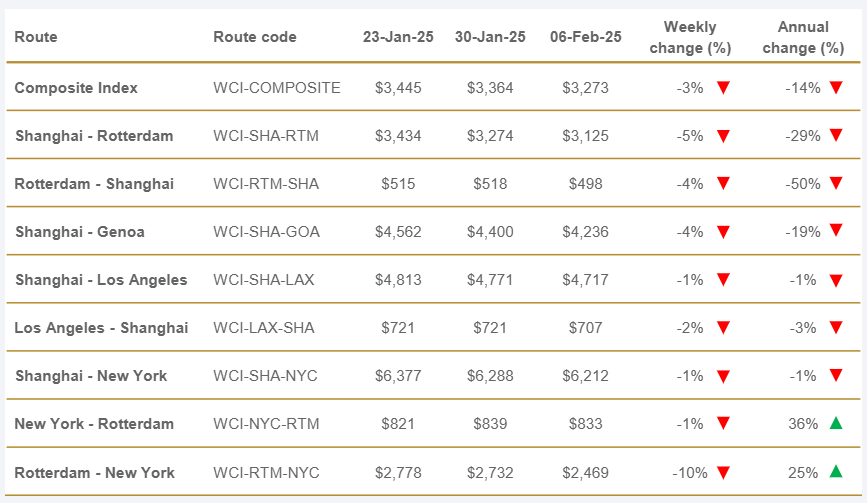Viewport: 867px width, 503px height.
Task: Click the Composite Index weekly change red arrow
Action: [x=724, y=88]
